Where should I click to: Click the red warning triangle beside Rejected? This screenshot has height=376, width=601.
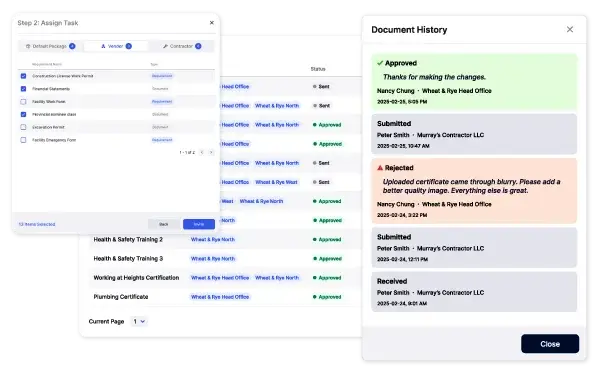(380, 168)
